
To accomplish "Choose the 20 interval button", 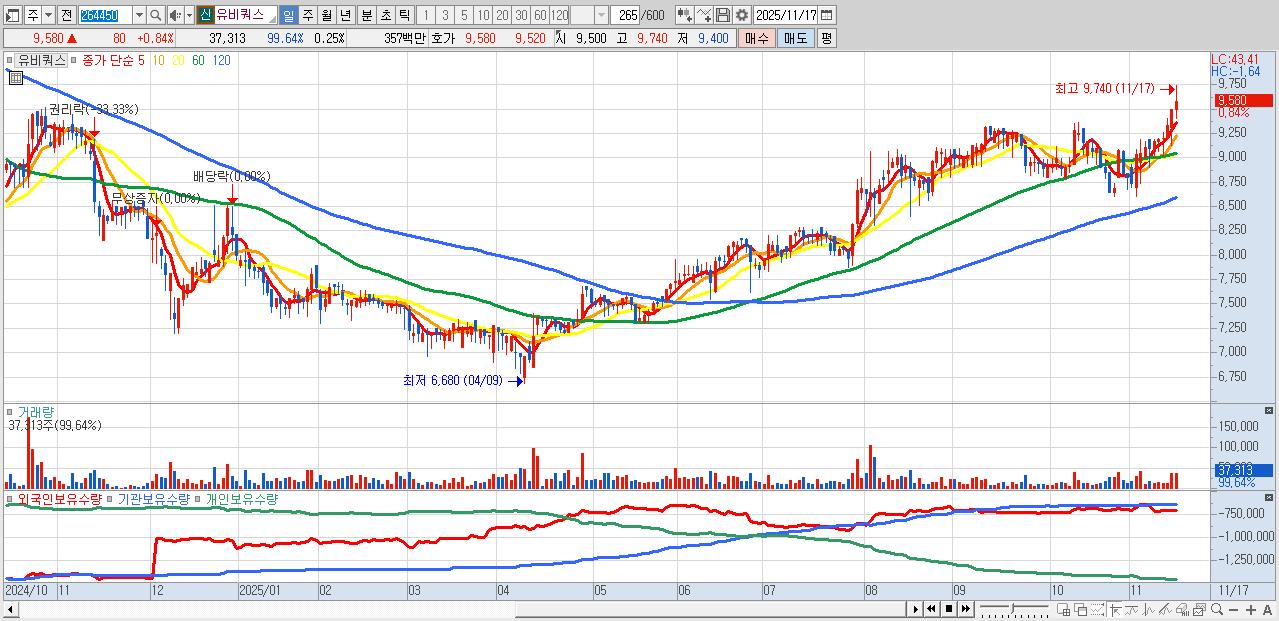I will [502, 15].
